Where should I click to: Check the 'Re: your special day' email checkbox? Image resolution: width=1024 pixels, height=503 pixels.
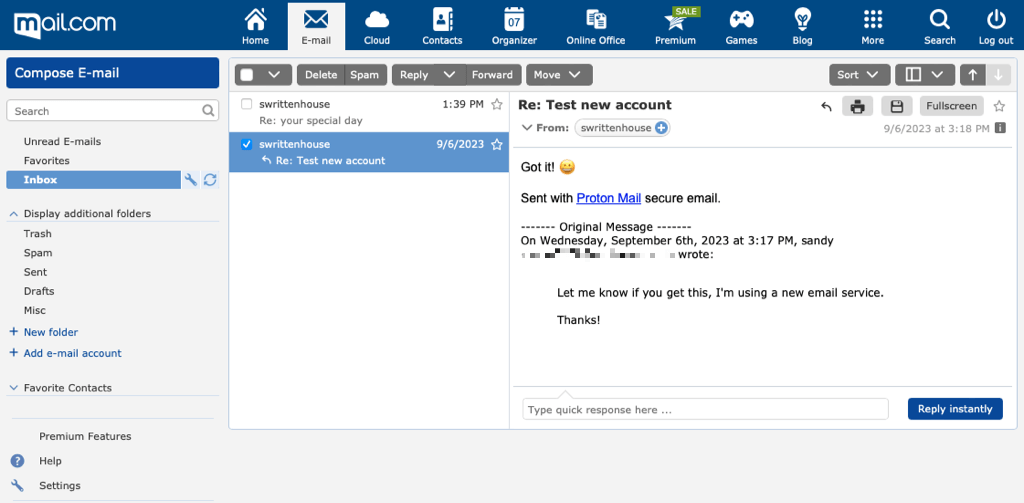coord(247,104)
